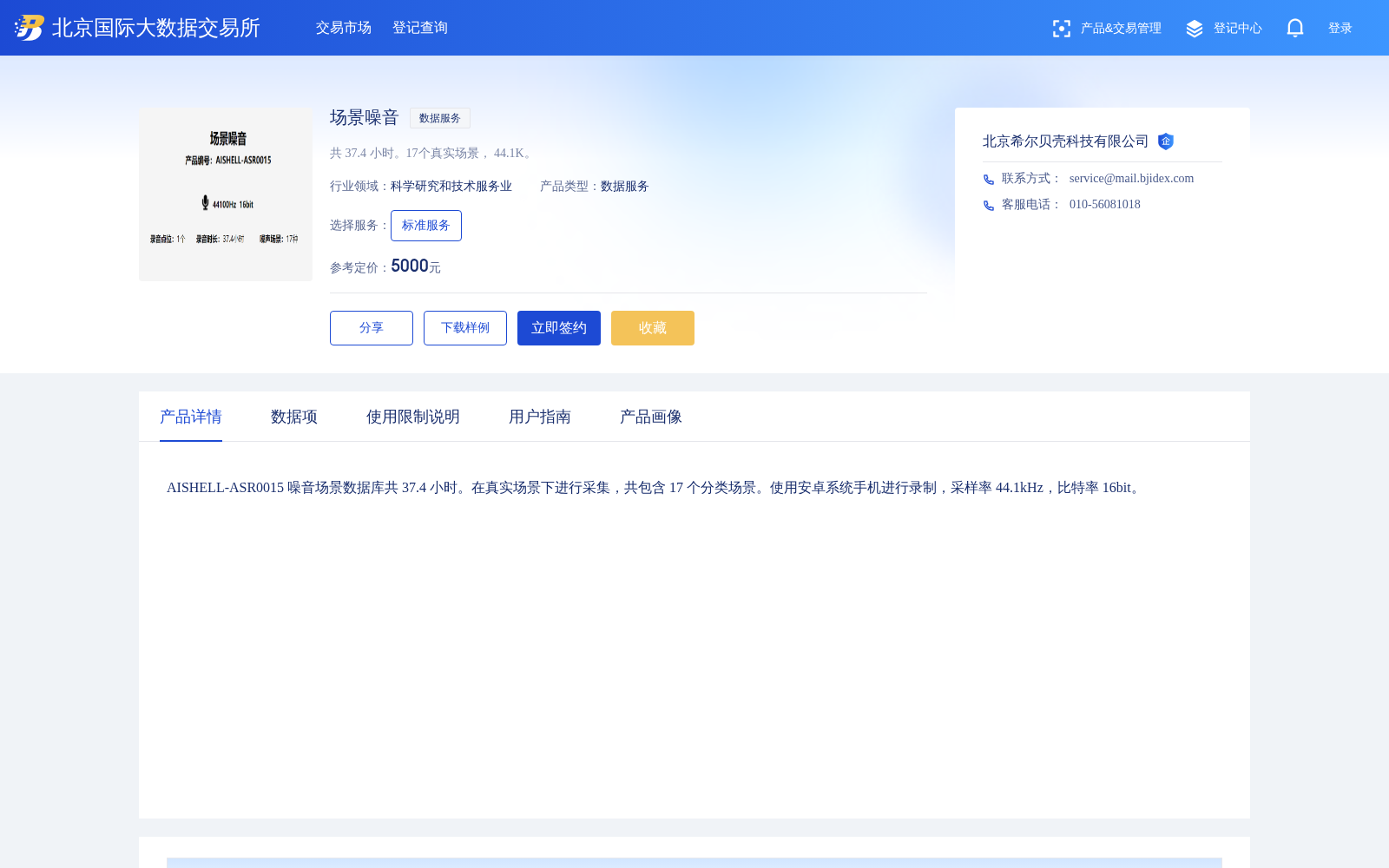Click the 分享 button

point(372,328)
